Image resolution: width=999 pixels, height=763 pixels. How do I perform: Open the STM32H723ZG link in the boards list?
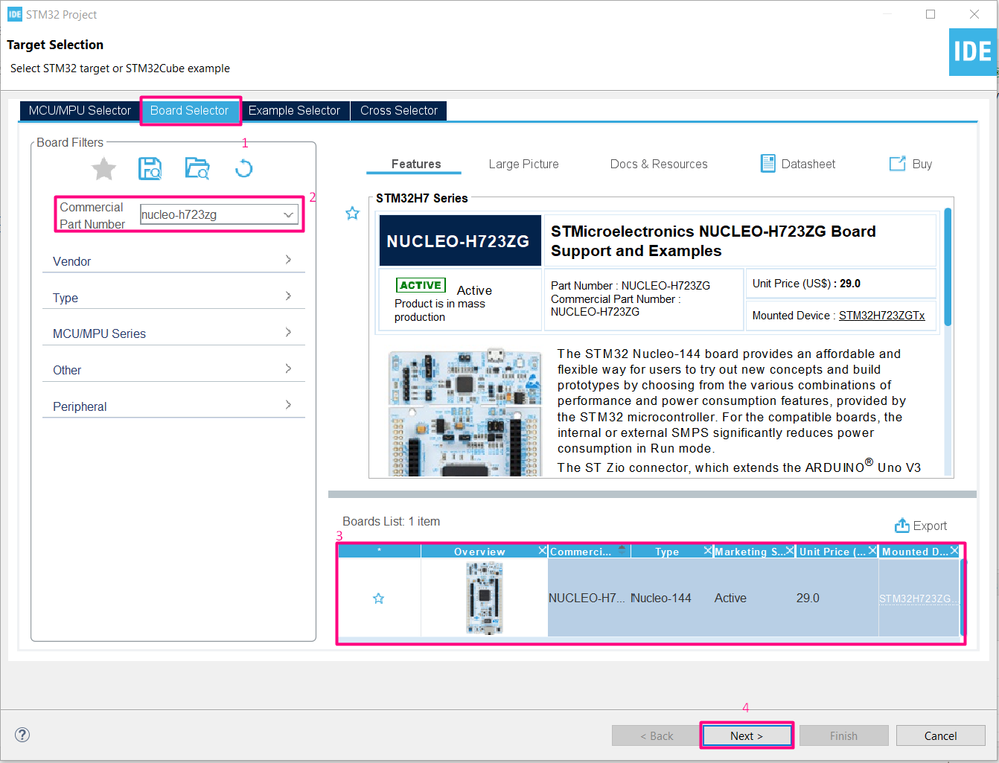click(x=918, y=598)
